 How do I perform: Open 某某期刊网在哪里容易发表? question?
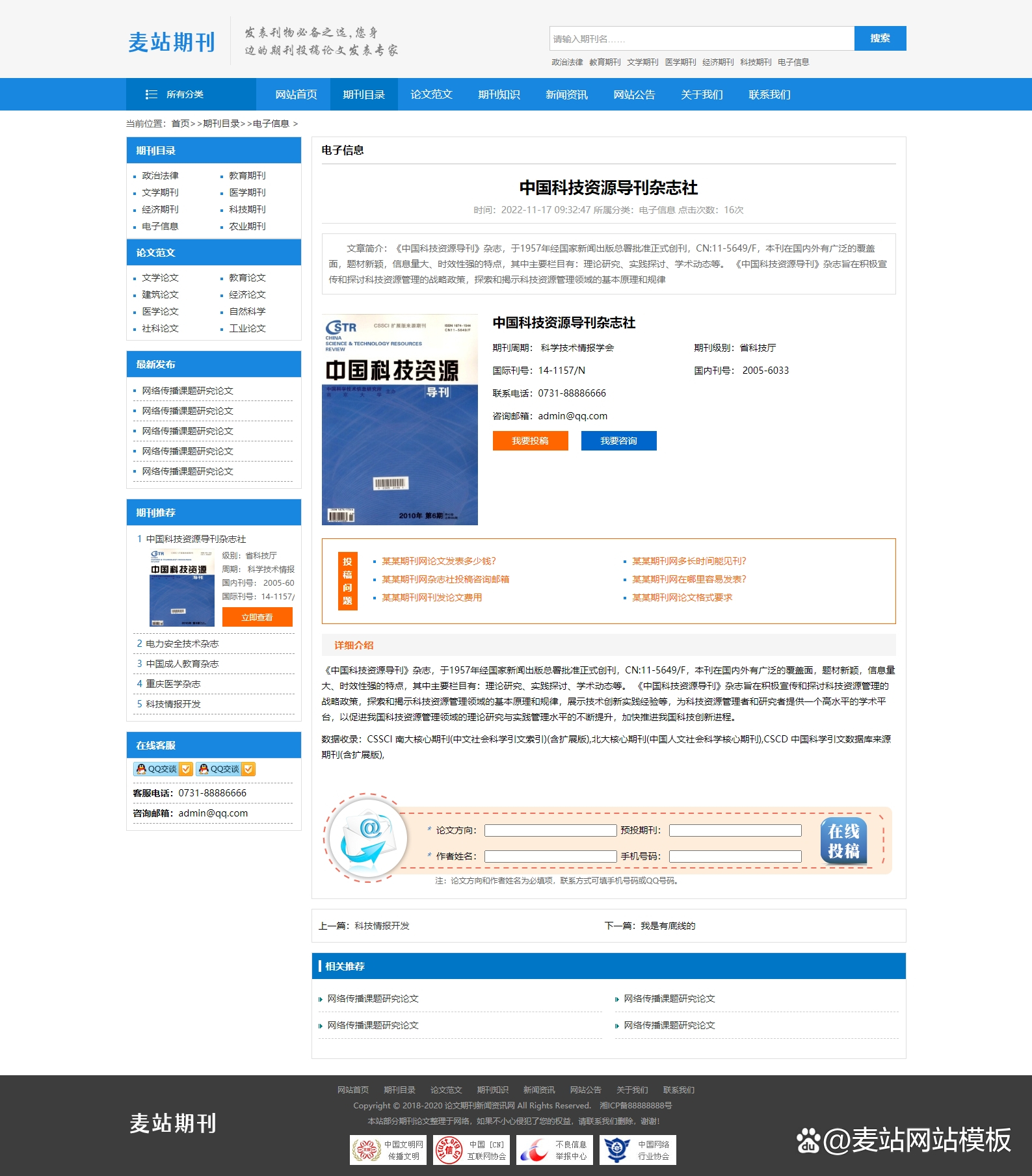point(689,579)
